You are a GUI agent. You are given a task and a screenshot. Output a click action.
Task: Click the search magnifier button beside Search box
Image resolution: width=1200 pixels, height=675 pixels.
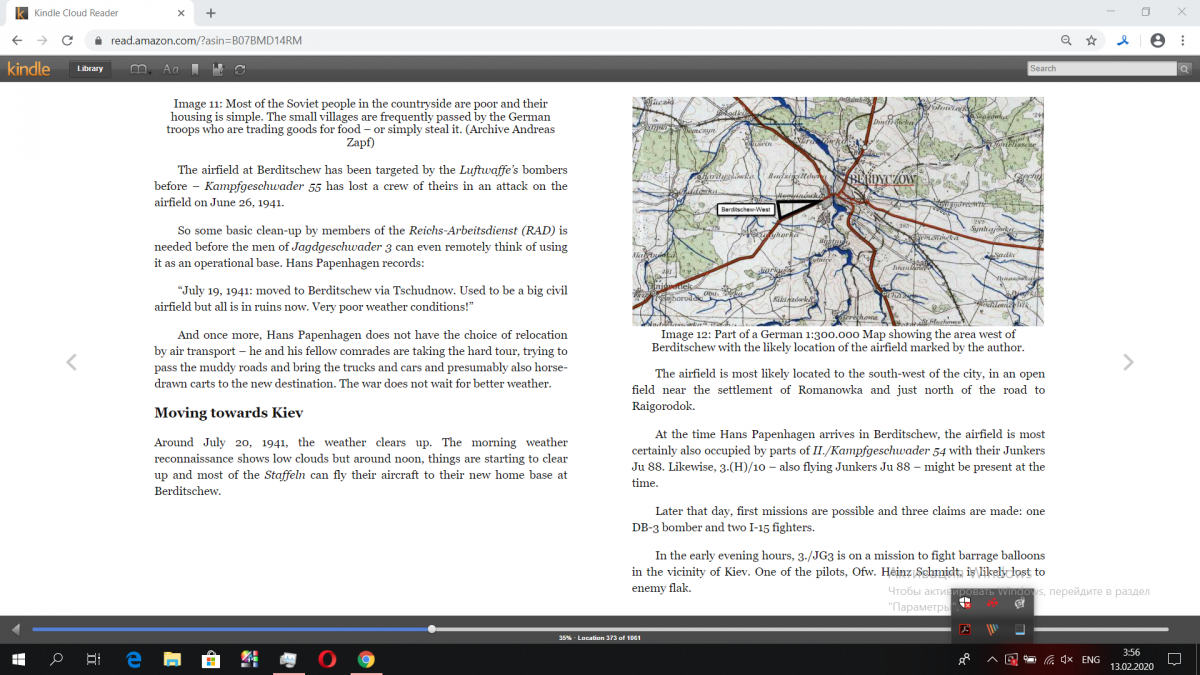(1184, 68)
